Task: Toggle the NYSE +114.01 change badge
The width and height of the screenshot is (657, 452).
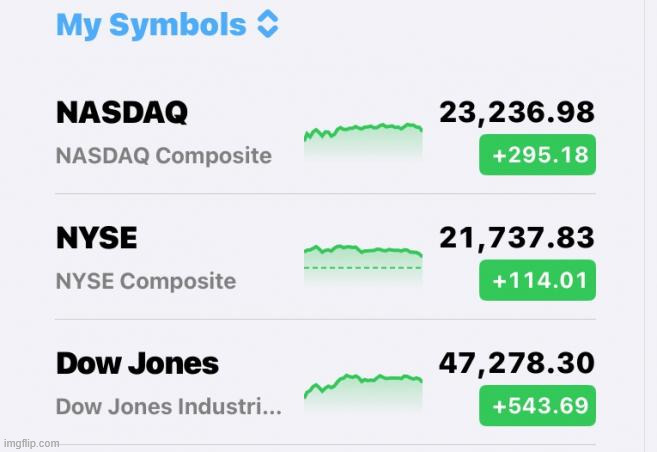Action: coord(537,281)
